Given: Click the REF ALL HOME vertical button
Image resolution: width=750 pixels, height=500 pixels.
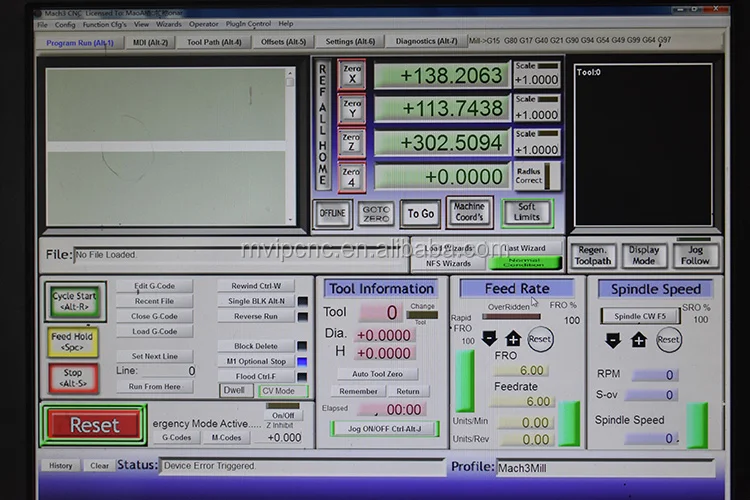Looking at the screenshot, I should (322, 125).
